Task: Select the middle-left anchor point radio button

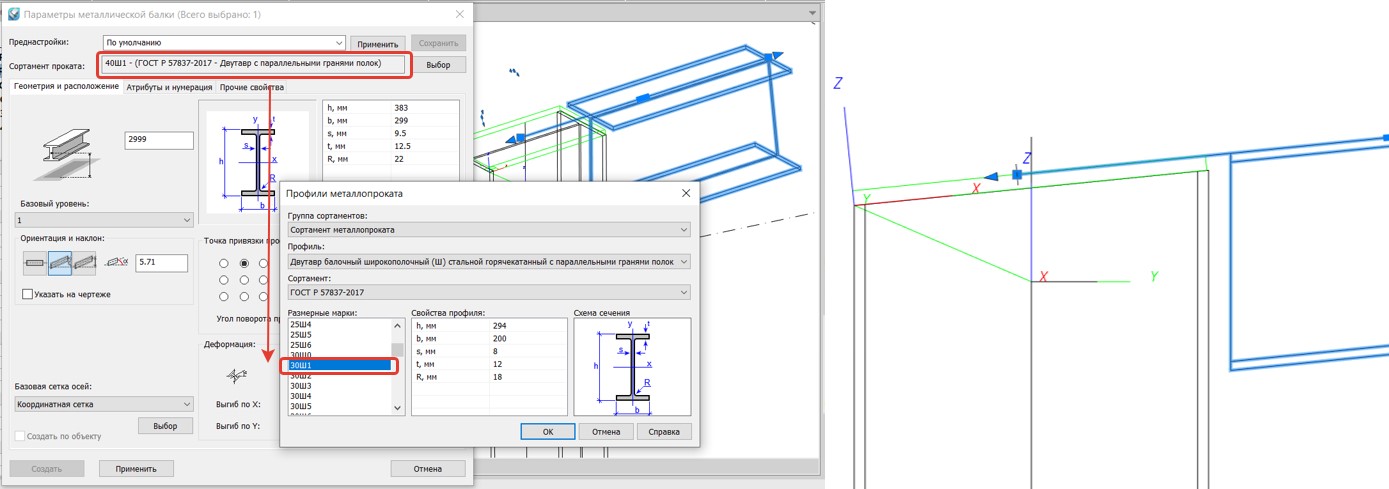Action: [224, 280]
